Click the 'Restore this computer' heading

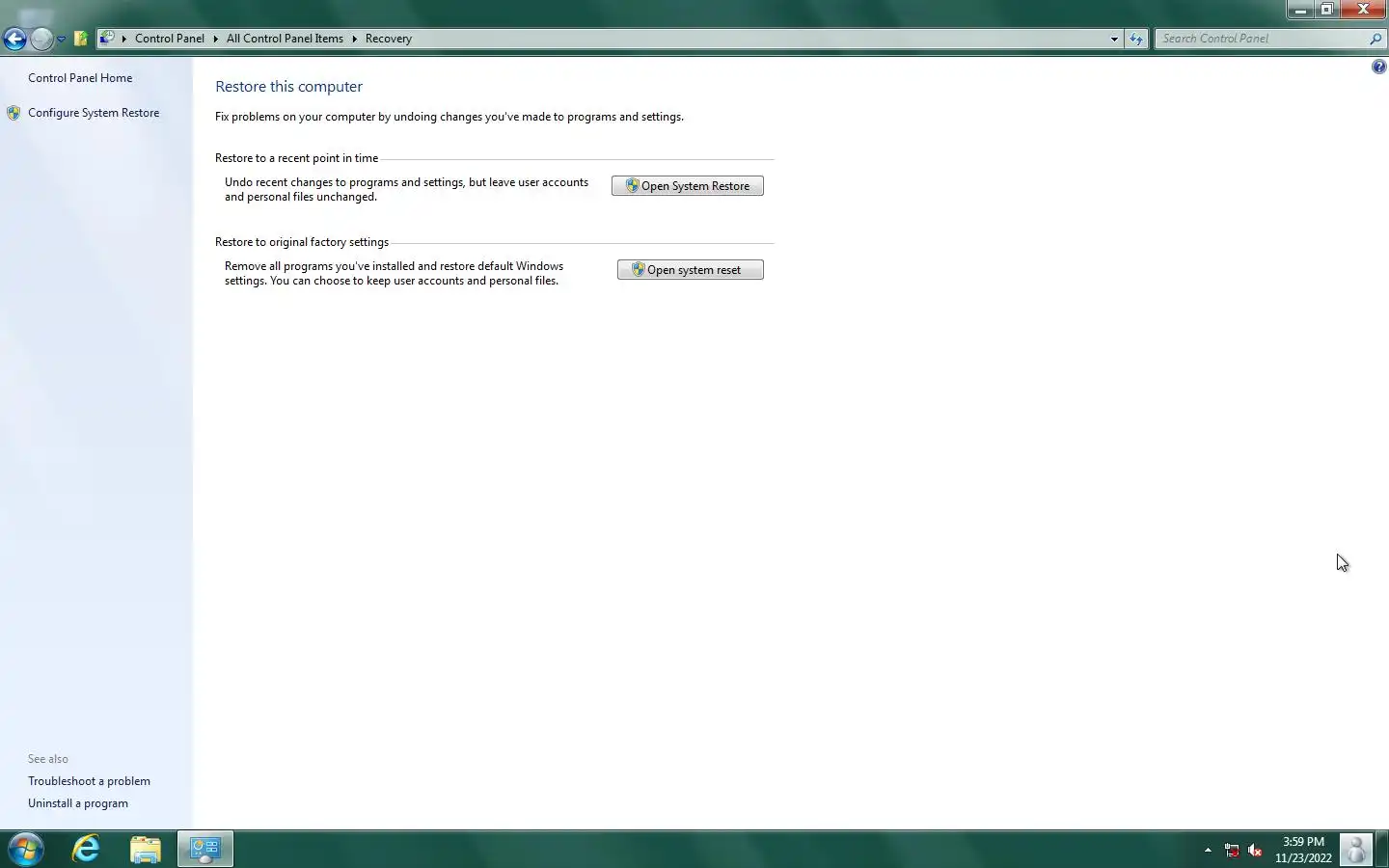288,86
